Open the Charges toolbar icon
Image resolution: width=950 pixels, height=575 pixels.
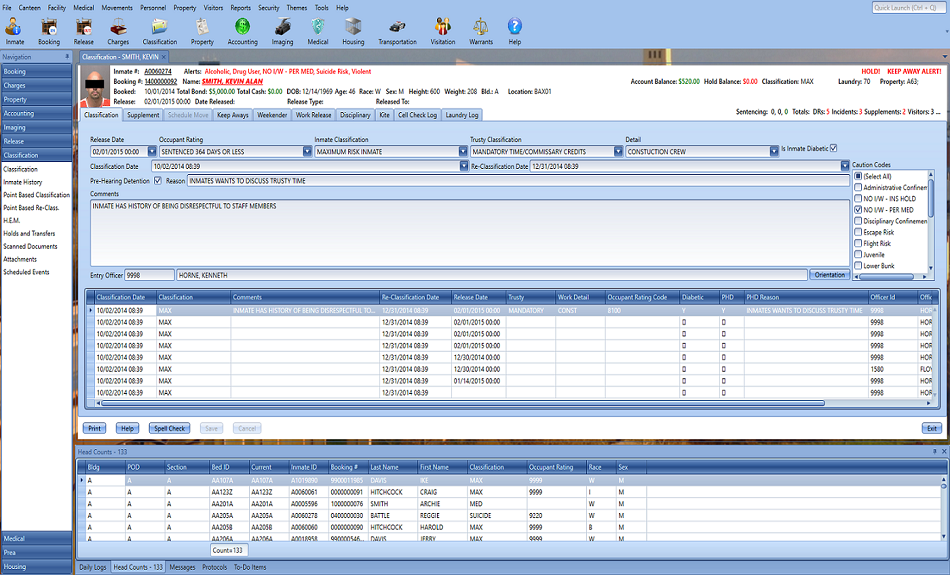click(117, 29)
